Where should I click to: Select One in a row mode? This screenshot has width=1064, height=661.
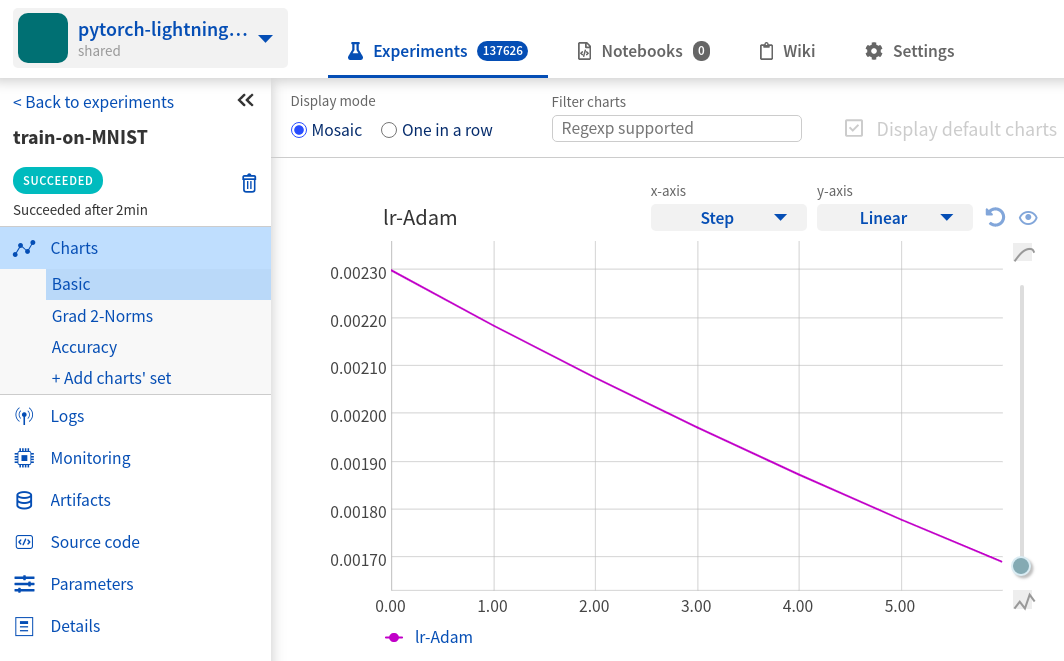(x=389, y=130)
